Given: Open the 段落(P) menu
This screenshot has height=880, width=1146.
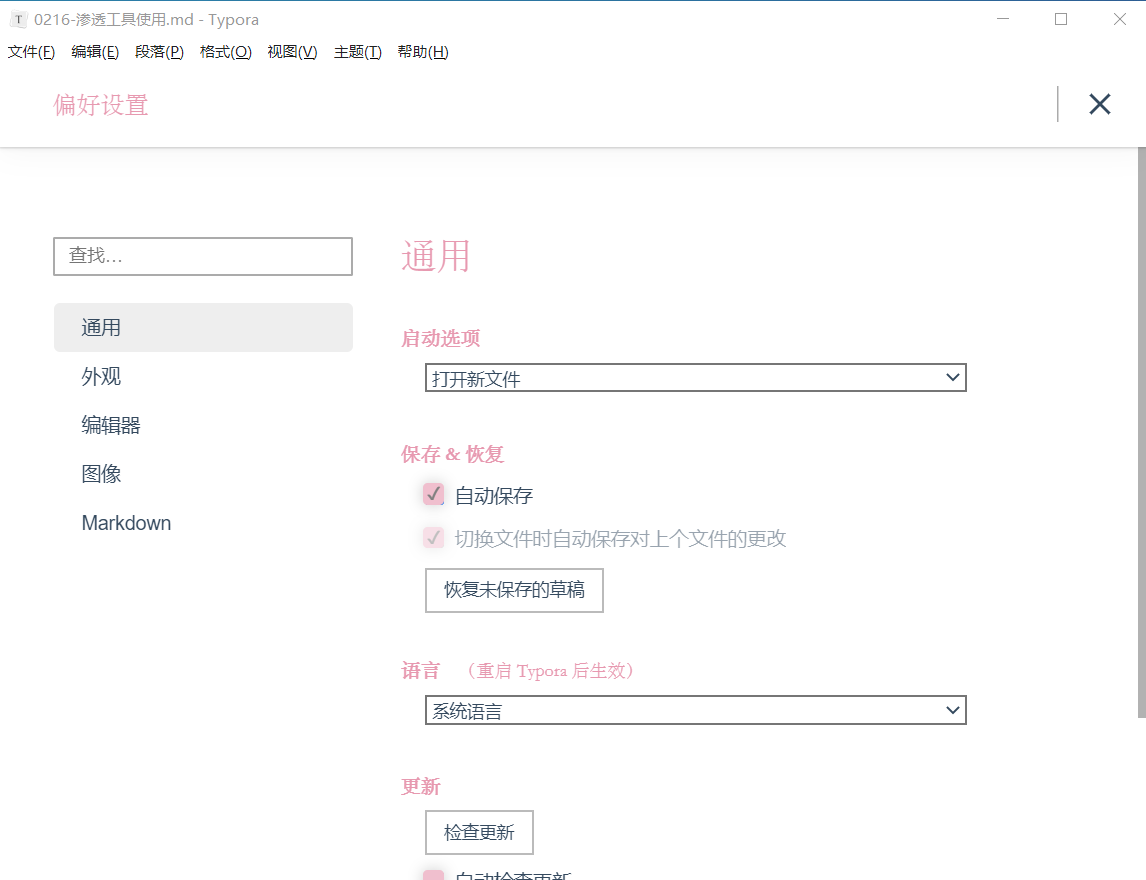Looking at the screenshot, I should [x=159, y=52].
